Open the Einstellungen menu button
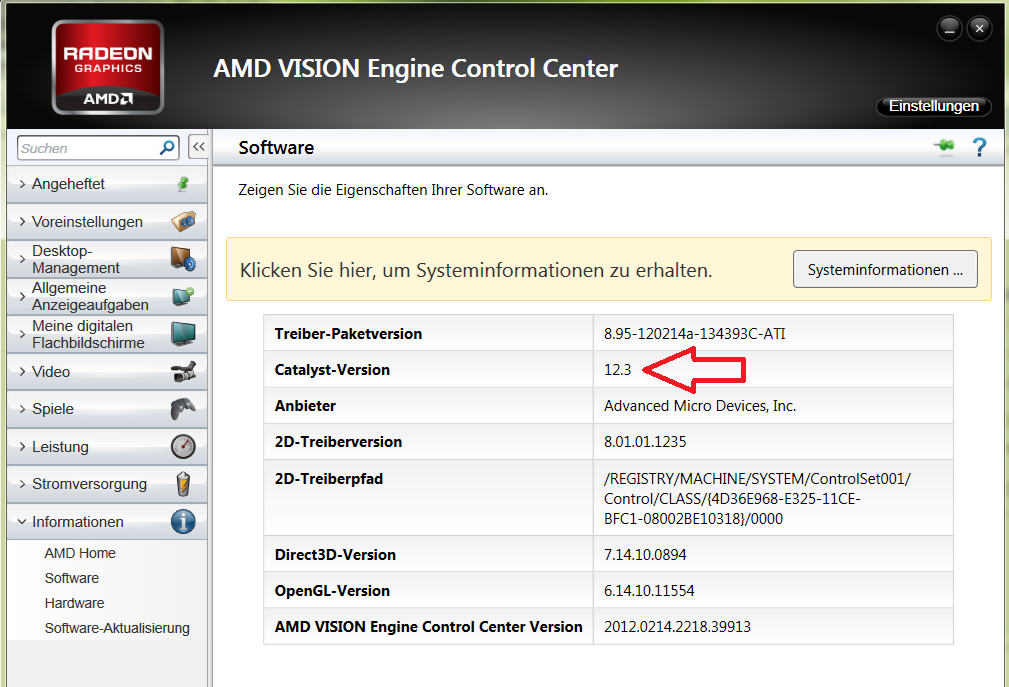The image size is (1009, 687). click(933, 106)
